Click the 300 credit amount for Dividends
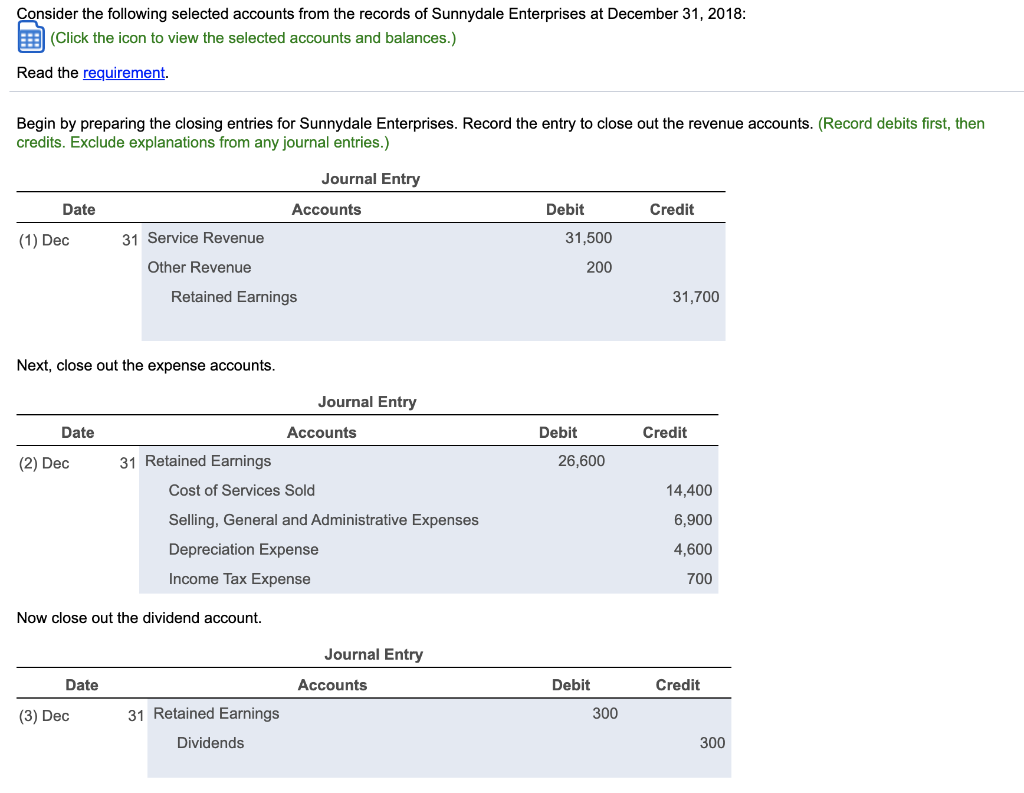This screenshot has width=1024, height=793. [x=712, y=743]
